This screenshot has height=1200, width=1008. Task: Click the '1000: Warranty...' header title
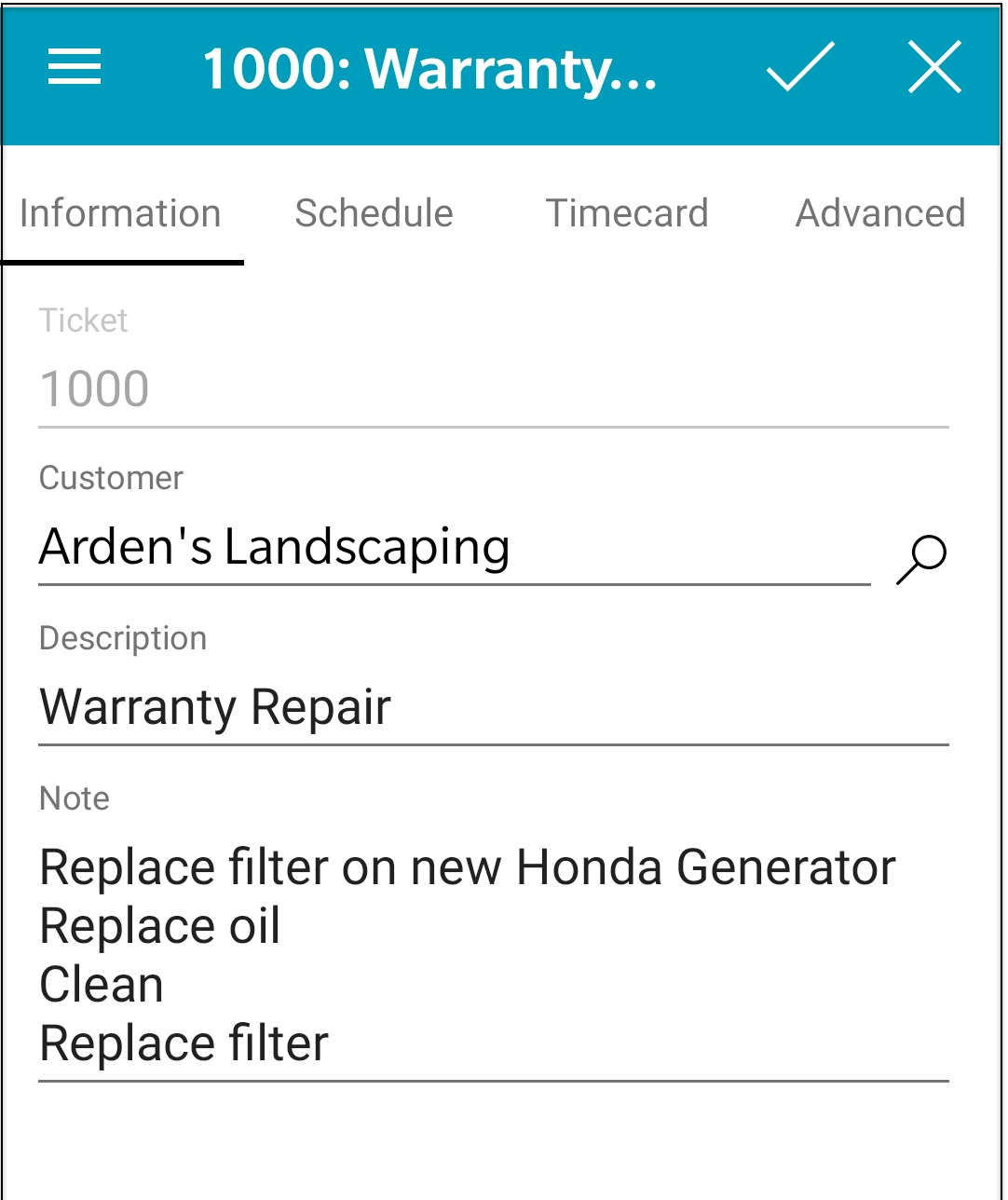(x=429, y=69)
